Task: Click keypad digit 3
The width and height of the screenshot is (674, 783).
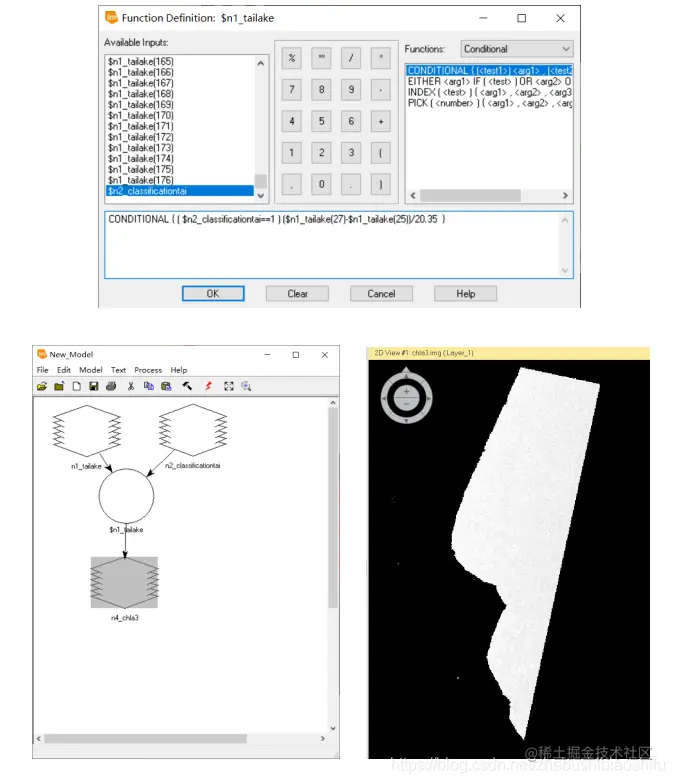Action: click(x=351, y=153)
